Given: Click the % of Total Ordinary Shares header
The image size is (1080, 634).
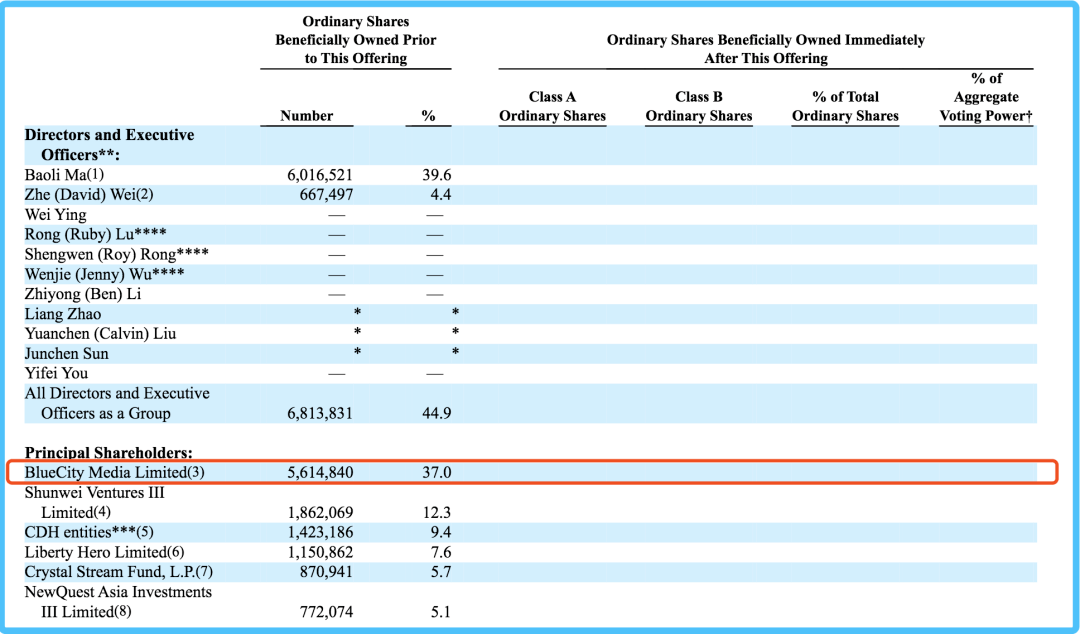Looking at the screenshot, I should (845, 106).
